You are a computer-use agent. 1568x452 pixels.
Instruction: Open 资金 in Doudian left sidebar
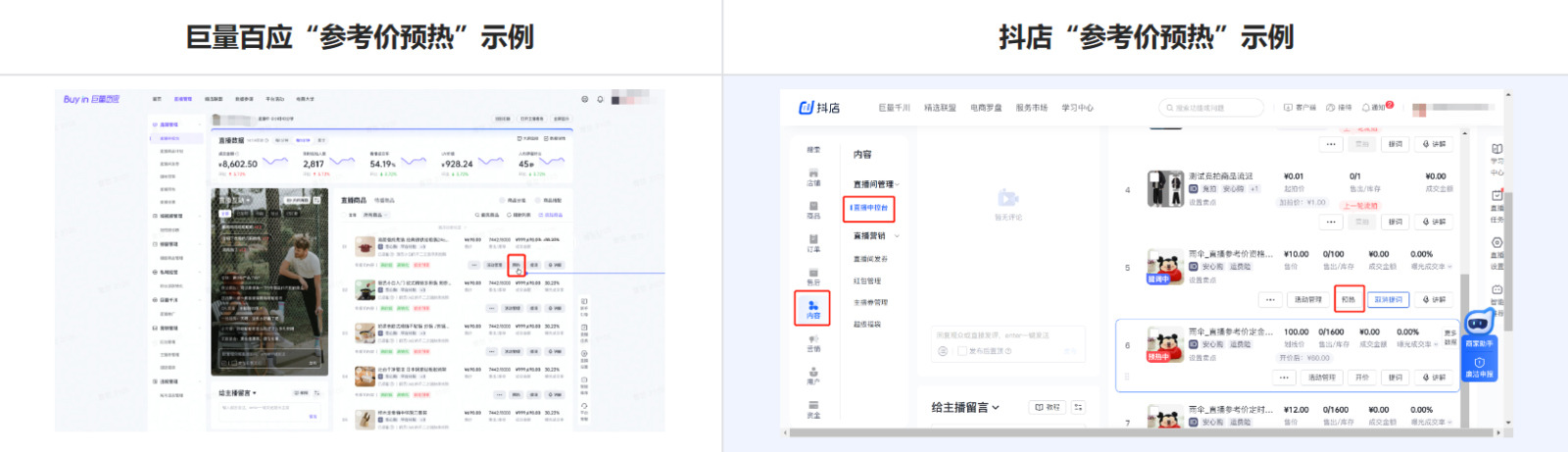[x=813, y=410]
